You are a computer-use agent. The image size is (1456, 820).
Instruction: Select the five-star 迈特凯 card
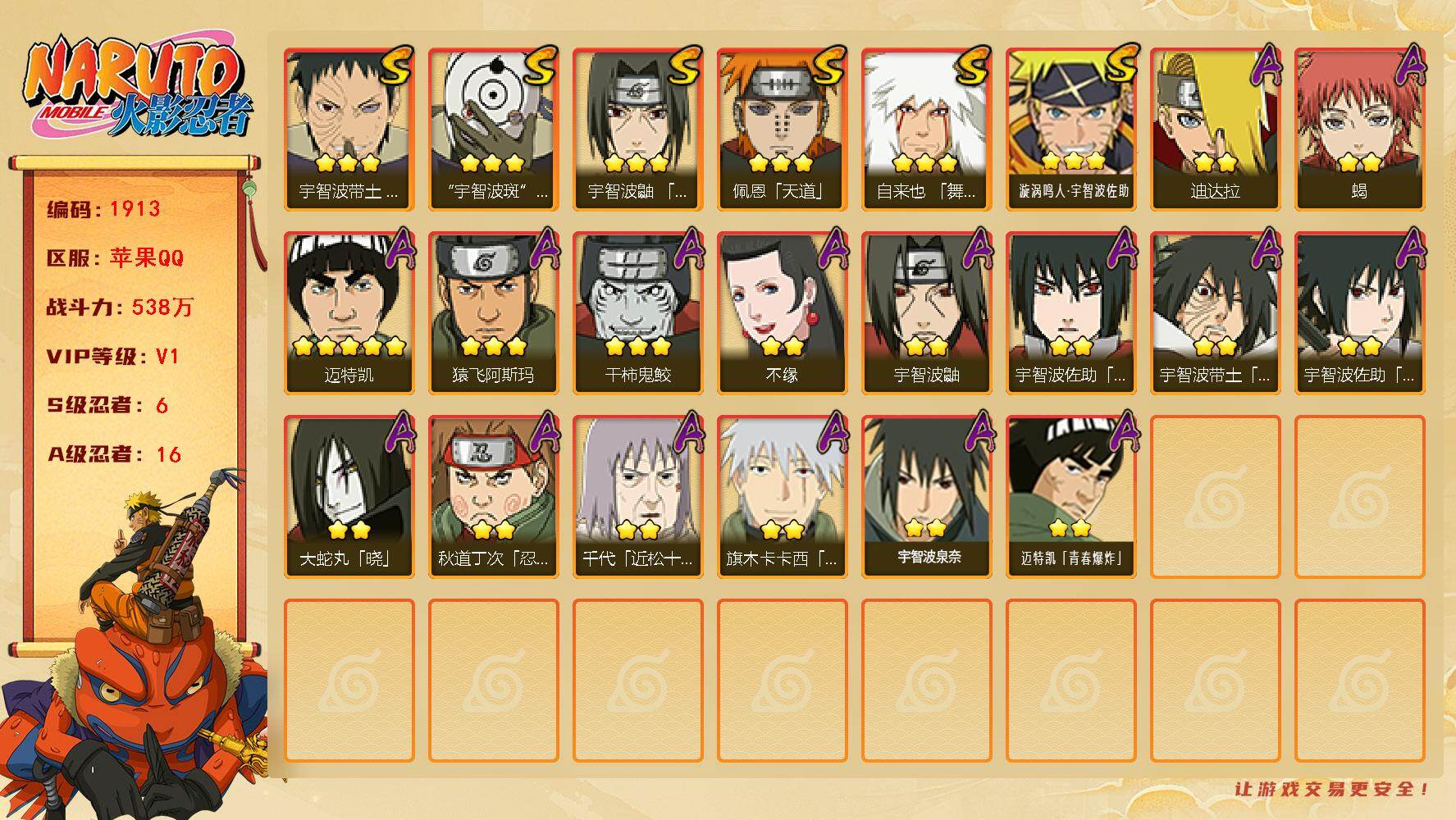point(349,312)
